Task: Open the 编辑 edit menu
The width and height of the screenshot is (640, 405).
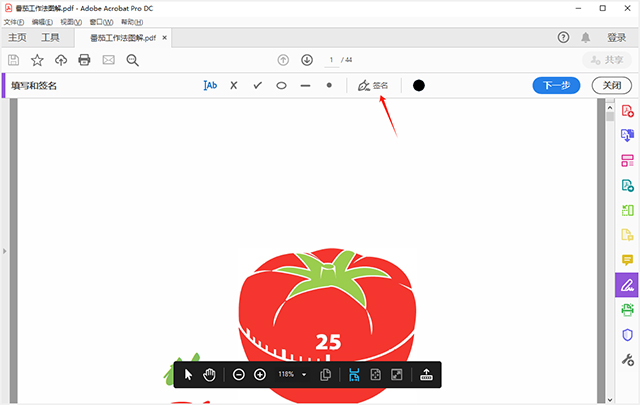Action: [x=42, y=22]
